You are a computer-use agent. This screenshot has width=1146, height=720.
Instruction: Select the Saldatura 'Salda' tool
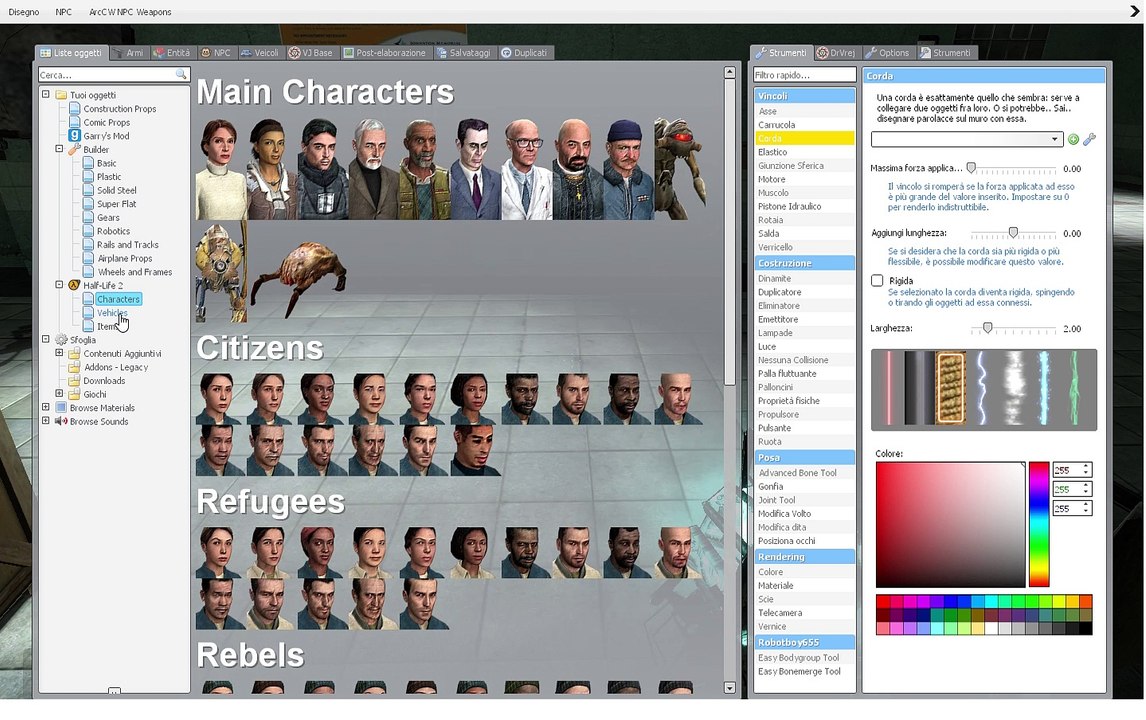pyautogui.click(x=804, y=233)
